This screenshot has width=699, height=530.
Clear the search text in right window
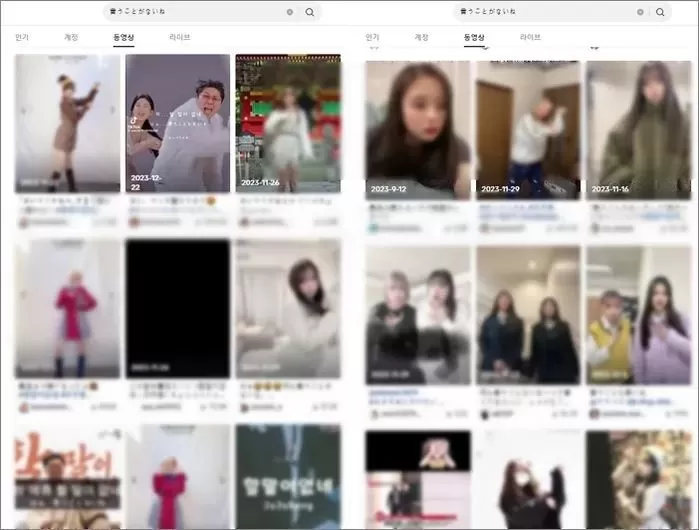[x=640, y=12]
